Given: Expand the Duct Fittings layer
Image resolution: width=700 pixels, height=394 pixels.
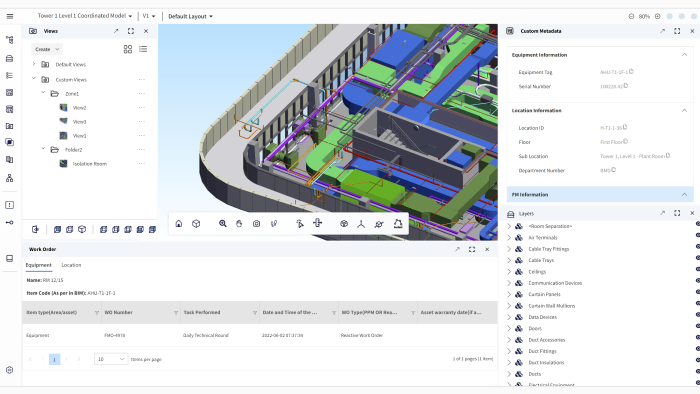Looking at the screenshot, I should pos(509,351).
